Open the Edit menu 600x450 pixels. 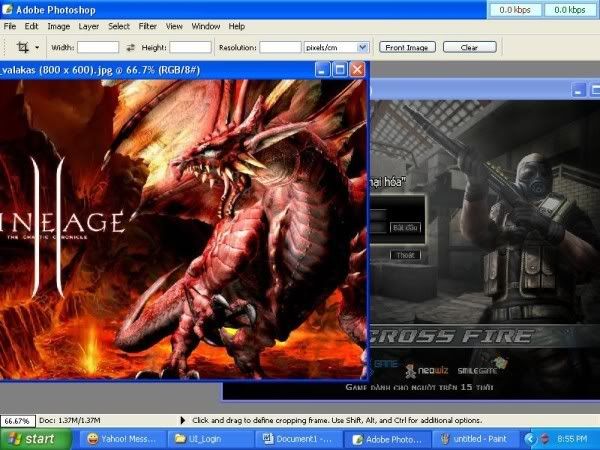tap(31, 26)
